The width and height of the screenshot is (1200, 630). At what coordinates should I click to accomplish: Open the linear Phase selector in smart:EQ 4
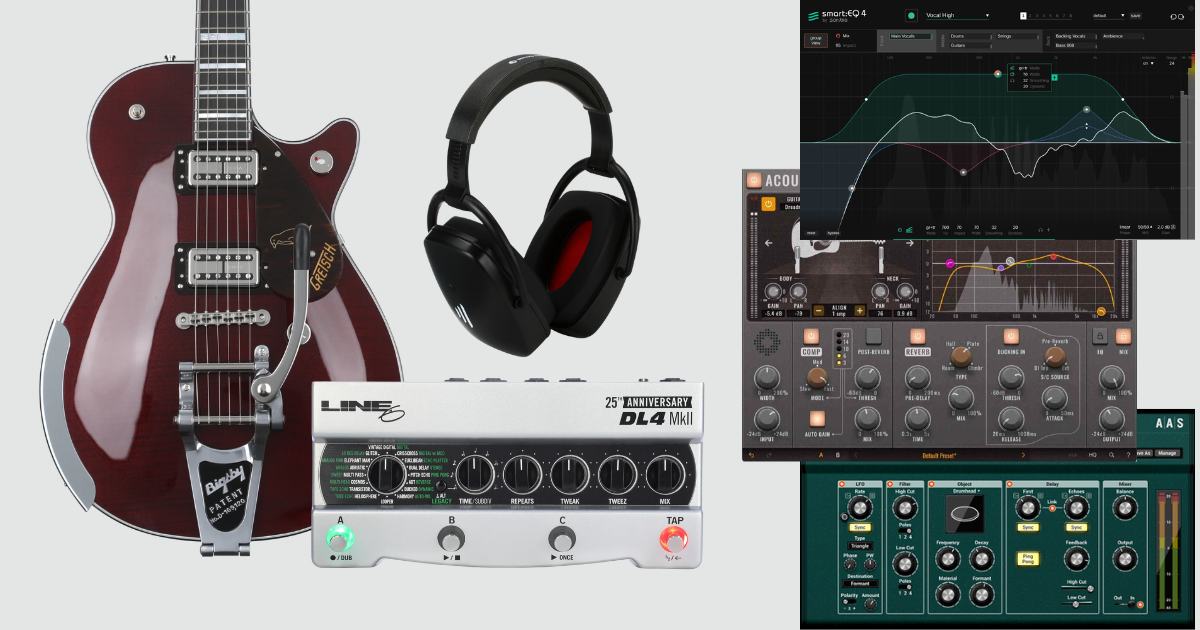[1125, 227]
